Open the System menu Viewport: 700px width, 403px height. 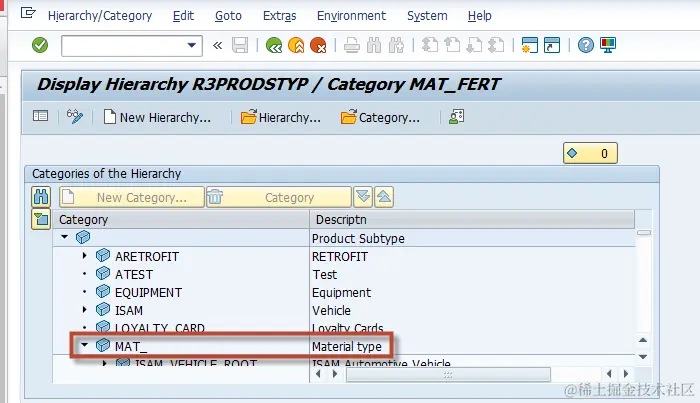(427, 16)
